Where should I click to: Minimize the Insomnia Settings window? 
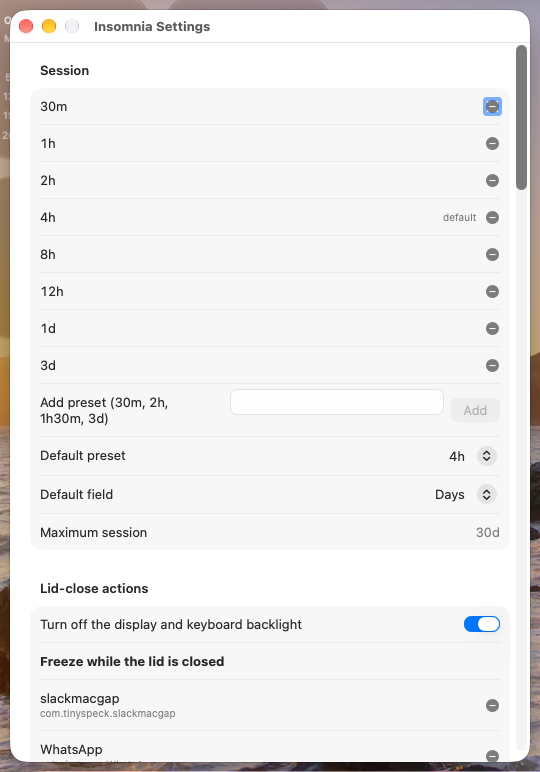(x=49, y=26)
